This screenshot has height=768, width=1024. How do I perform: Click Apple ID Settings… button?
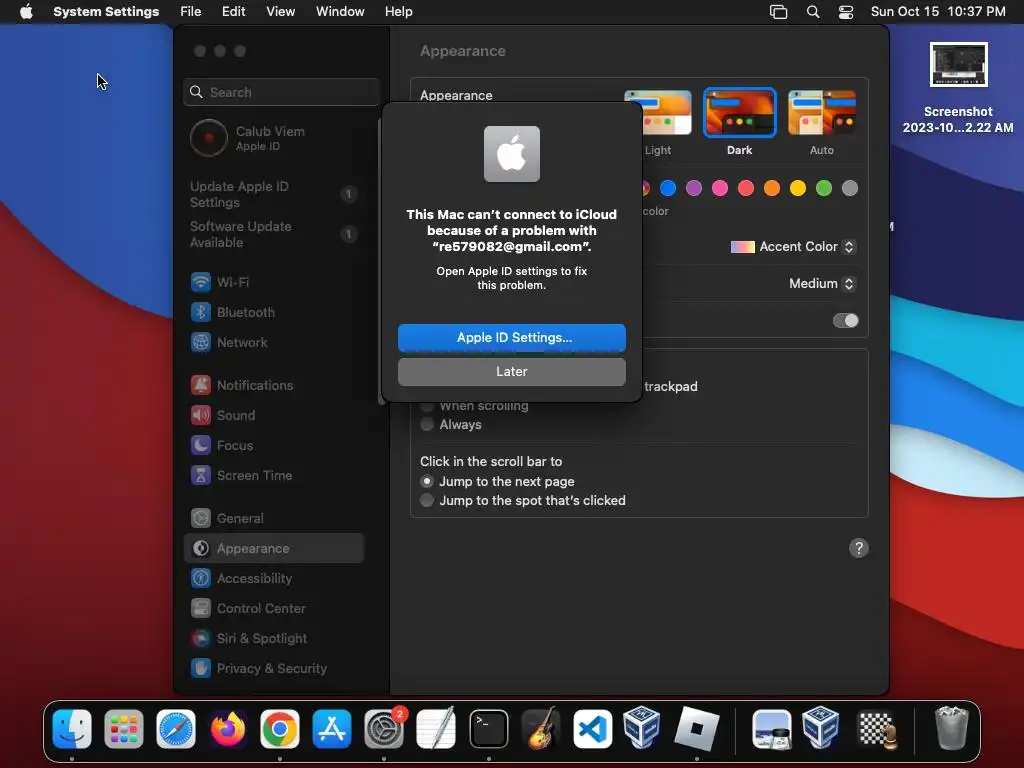tap(512, 338)
